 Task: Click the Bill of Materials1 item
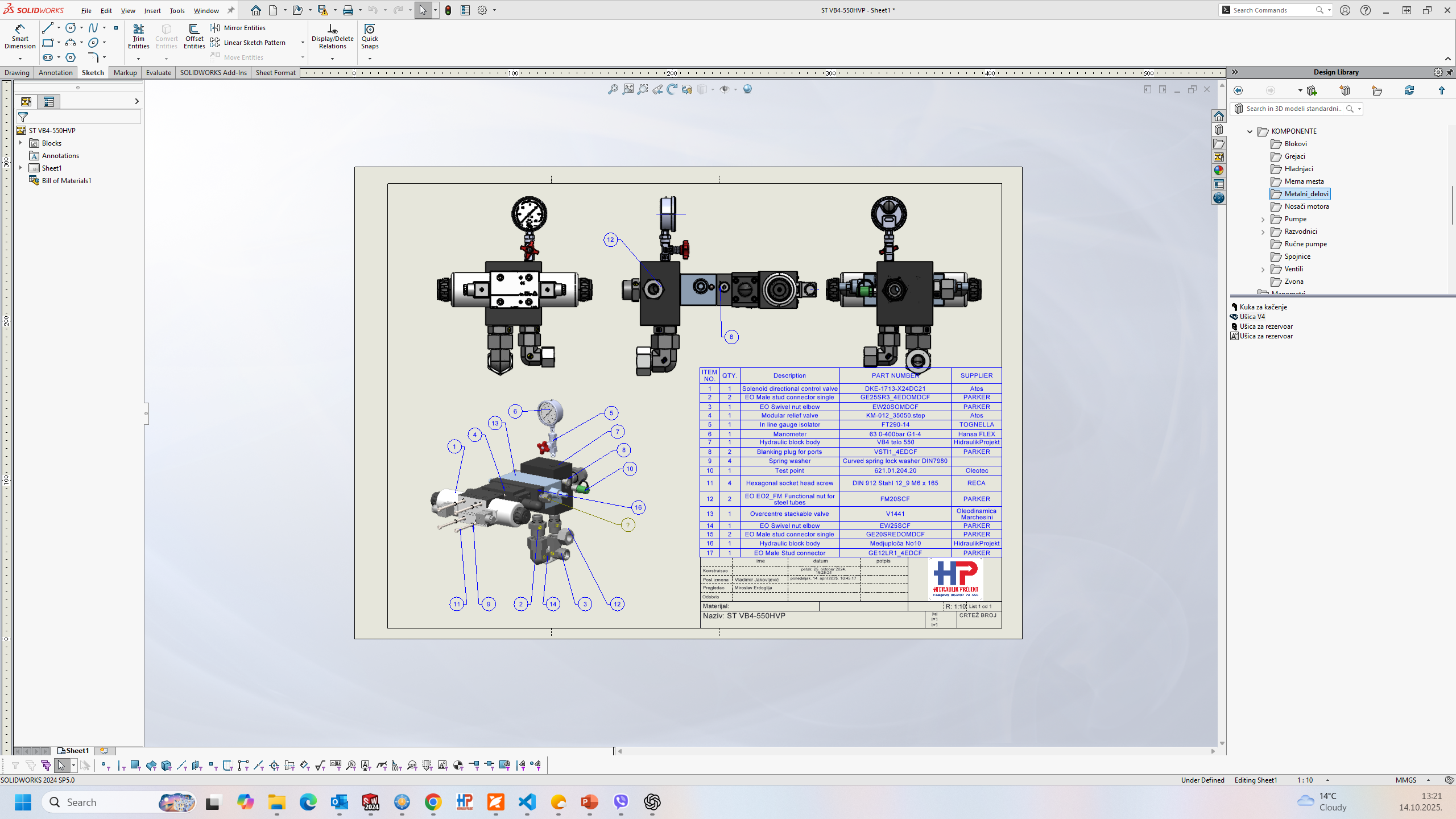pos(66,181)
